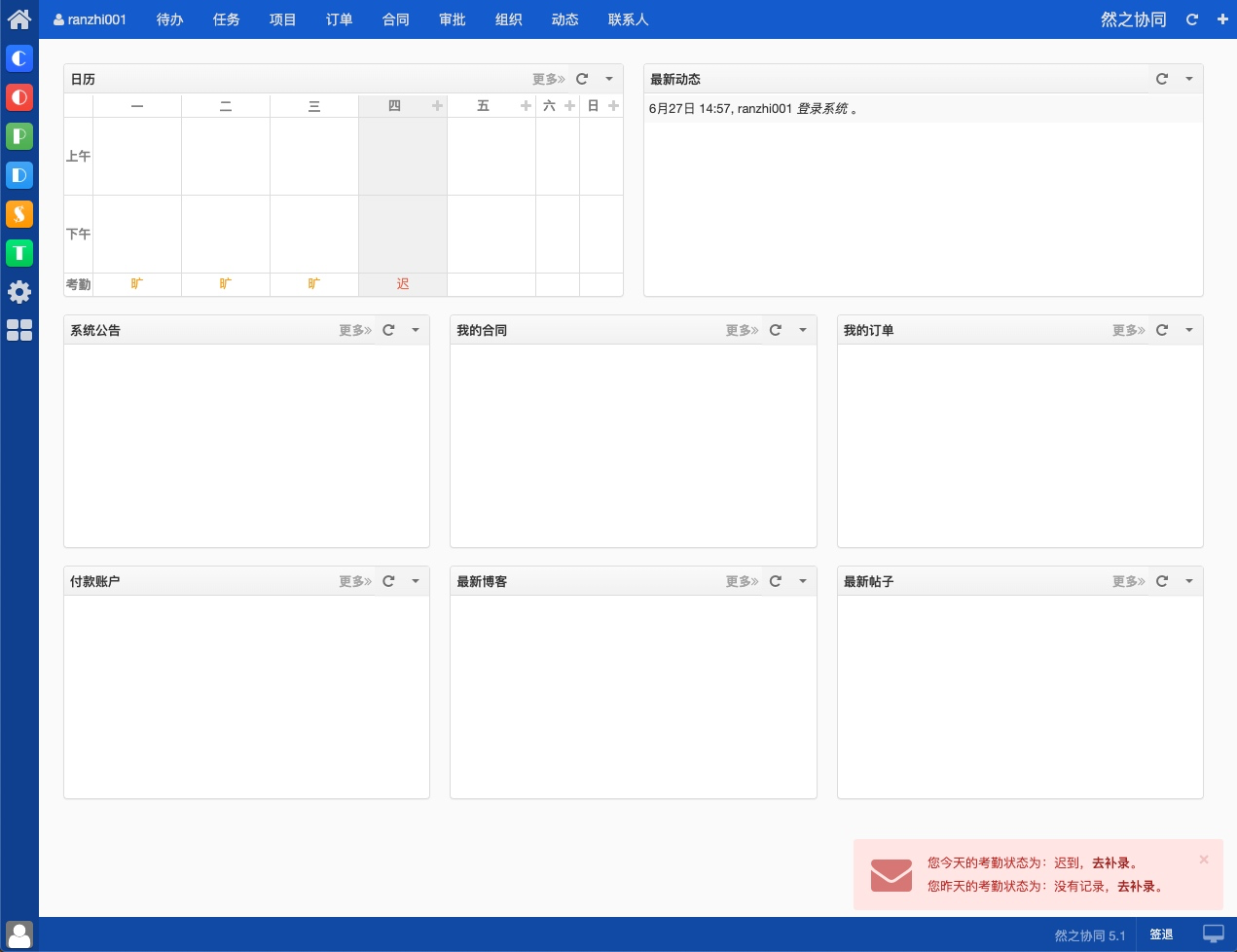Image resolution: width=1237 pixels, height=952 pixels.
Task: Click 更多 link in 付款账户 panel
Action: (355, 581)
